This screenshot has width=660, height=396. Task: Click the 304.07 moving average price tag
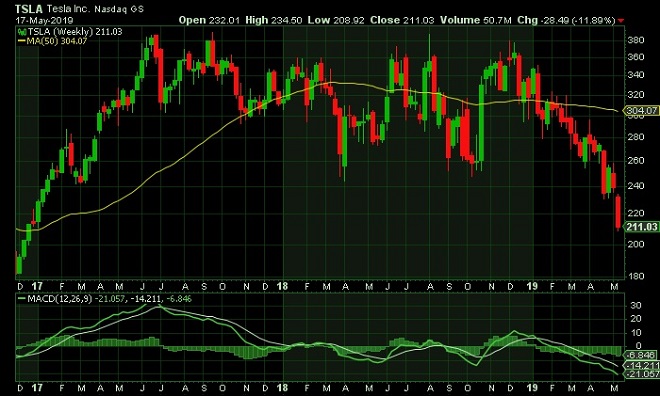click(642, 111)
